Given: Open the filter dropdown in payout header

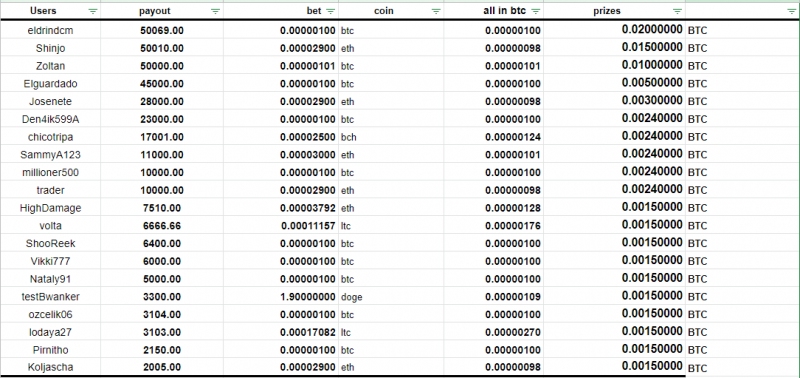Looking at the screenshot, I should point(215,11).
